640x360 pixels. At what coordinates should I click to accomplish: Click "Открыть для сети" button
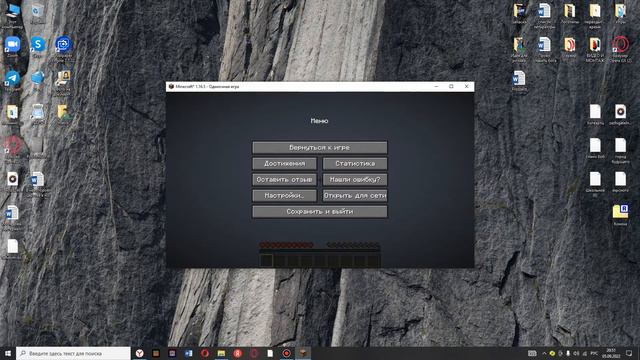[x=355, y=196]
